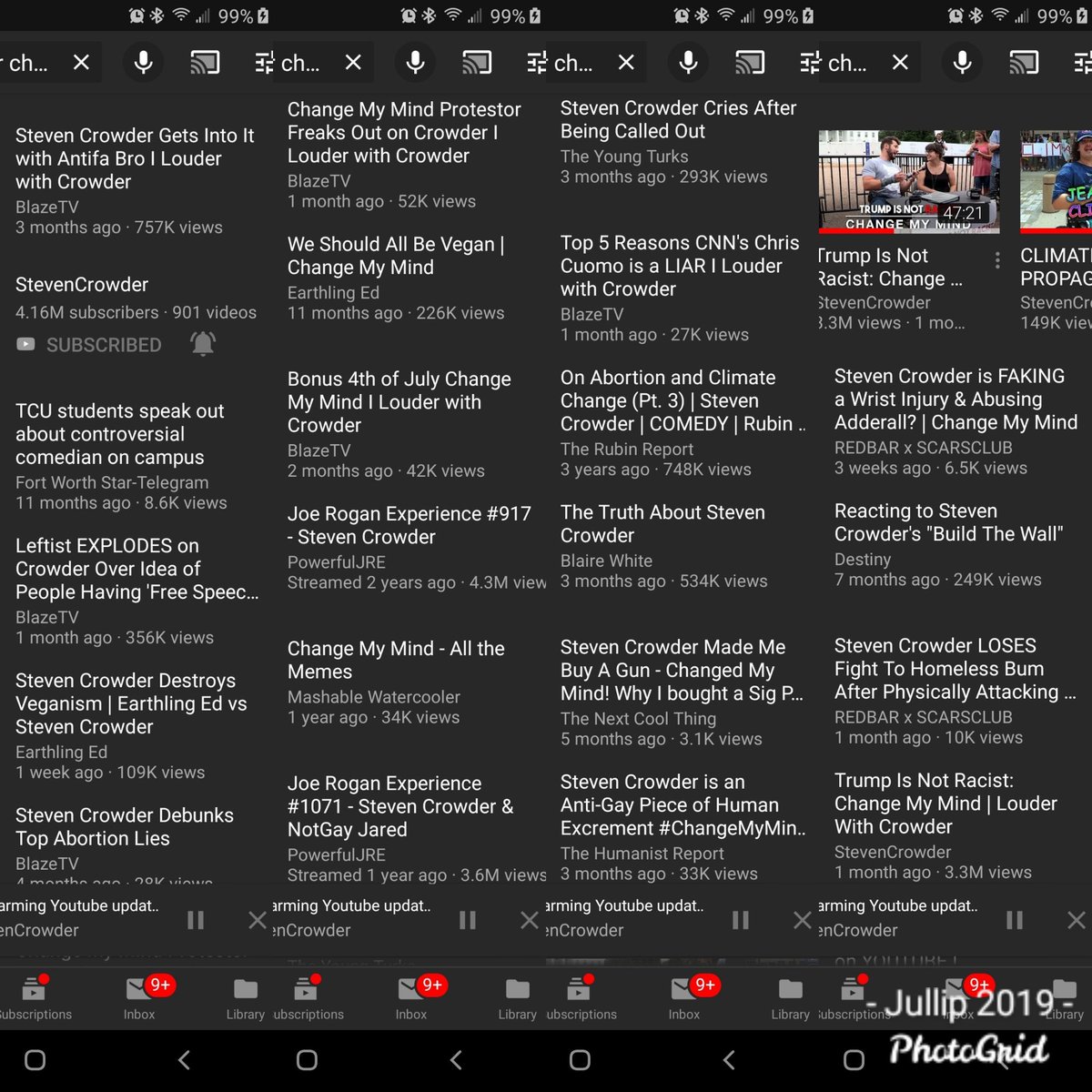Open Library tab in the second screenshot
Screen dimensions: 1092x1092
518,998
